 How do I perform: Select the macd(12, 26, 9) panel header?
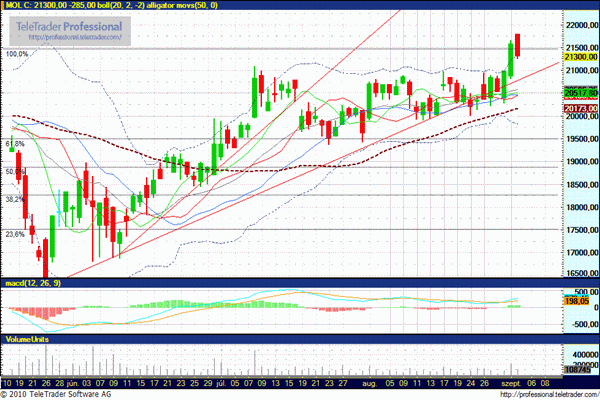pyautogui.click(x=34, y=286)
